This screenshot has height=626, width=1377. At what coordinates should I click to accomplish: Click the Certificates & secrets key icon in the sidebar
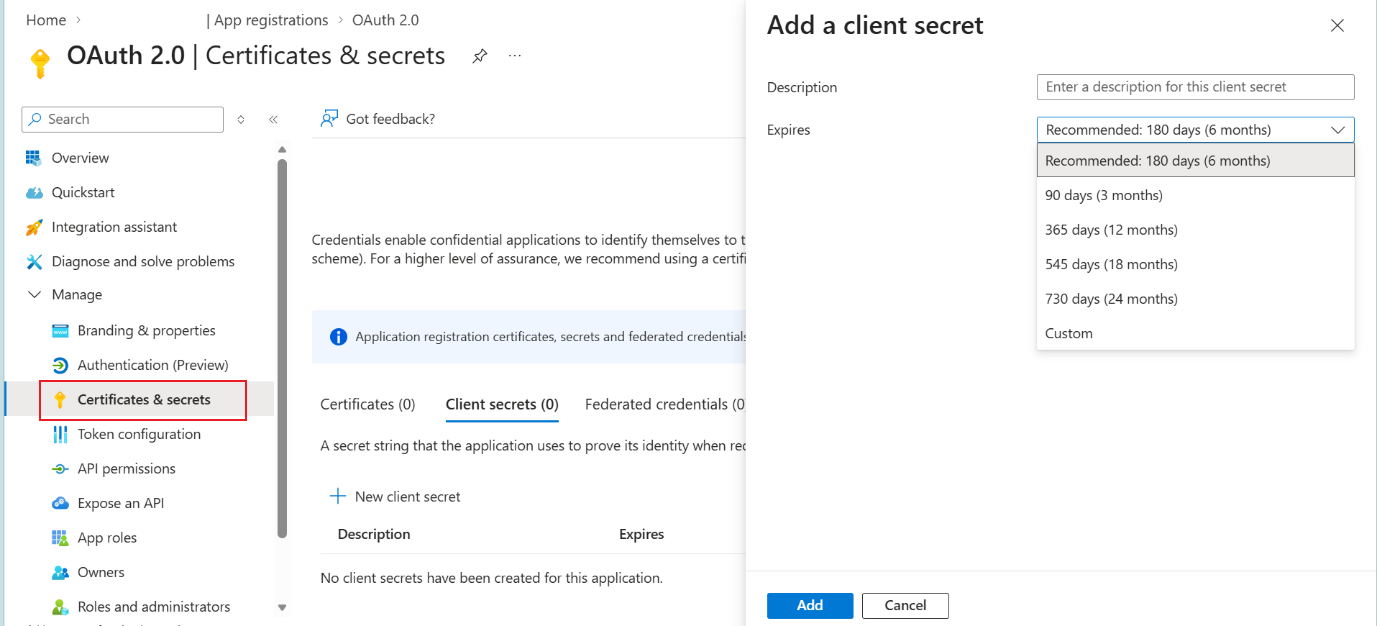click(60, 400)
